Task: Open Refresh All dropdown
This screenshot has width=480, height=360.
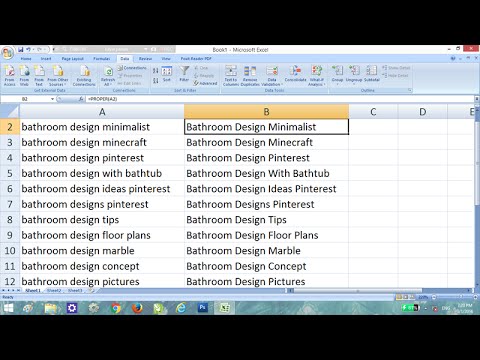Action: (x=108, y=76)
